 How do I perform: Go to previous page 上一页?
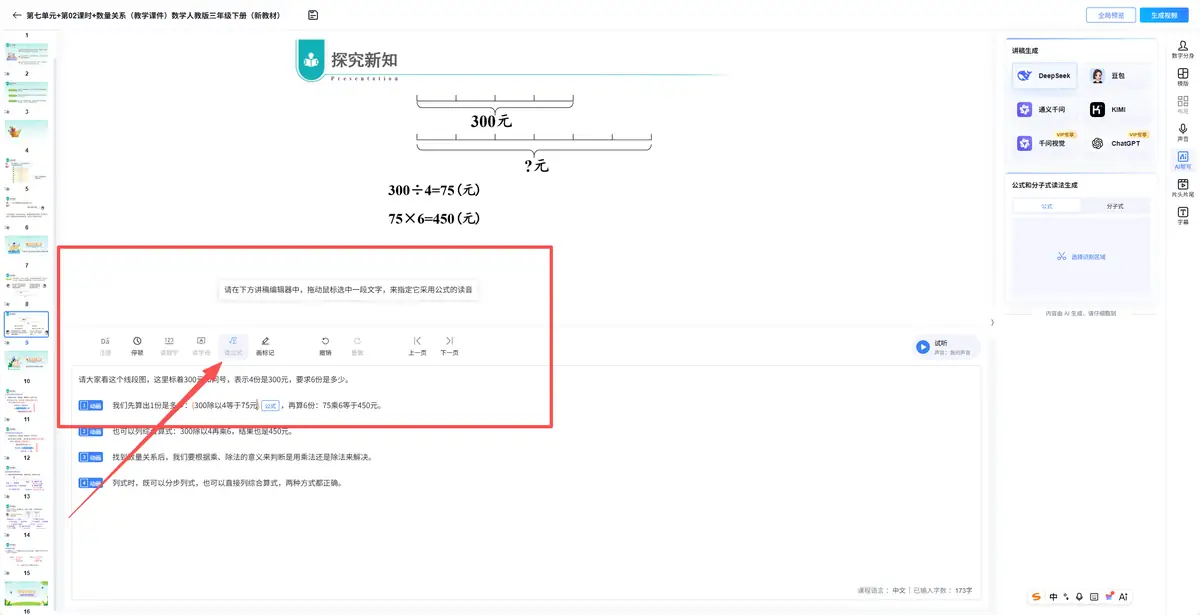[x=417, y=346]
